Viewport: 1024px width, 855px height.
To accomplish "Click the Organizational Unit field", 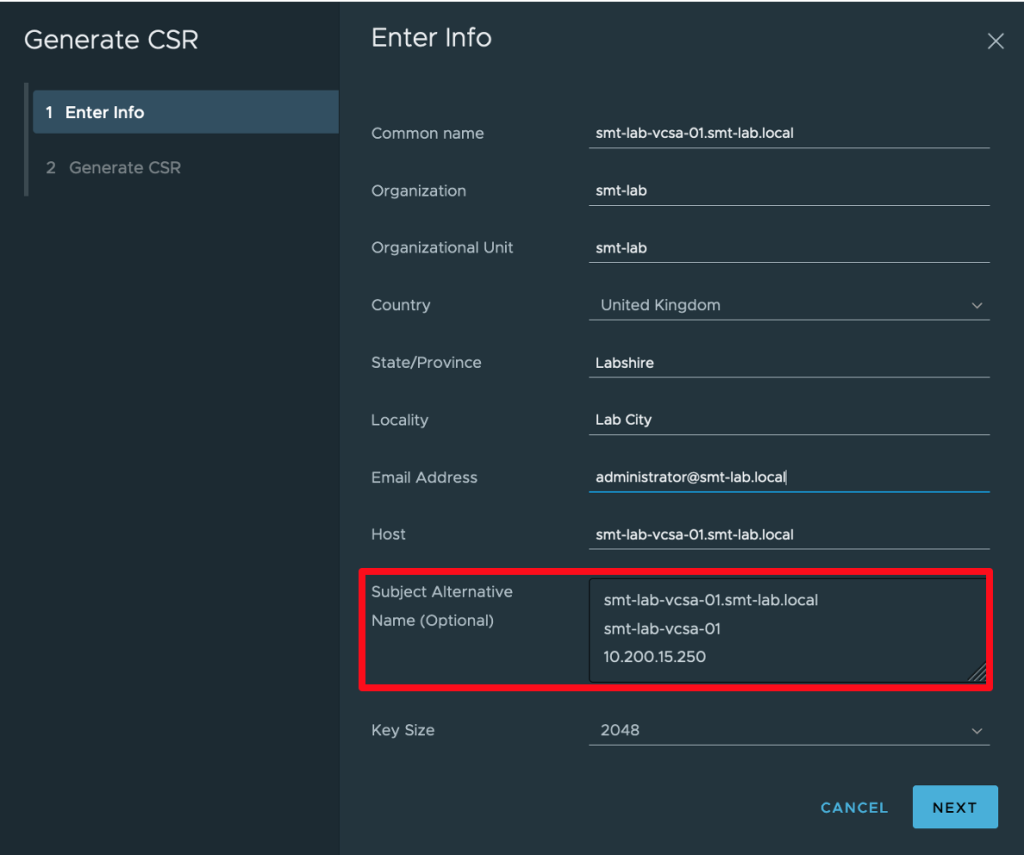I will point(788,248).
